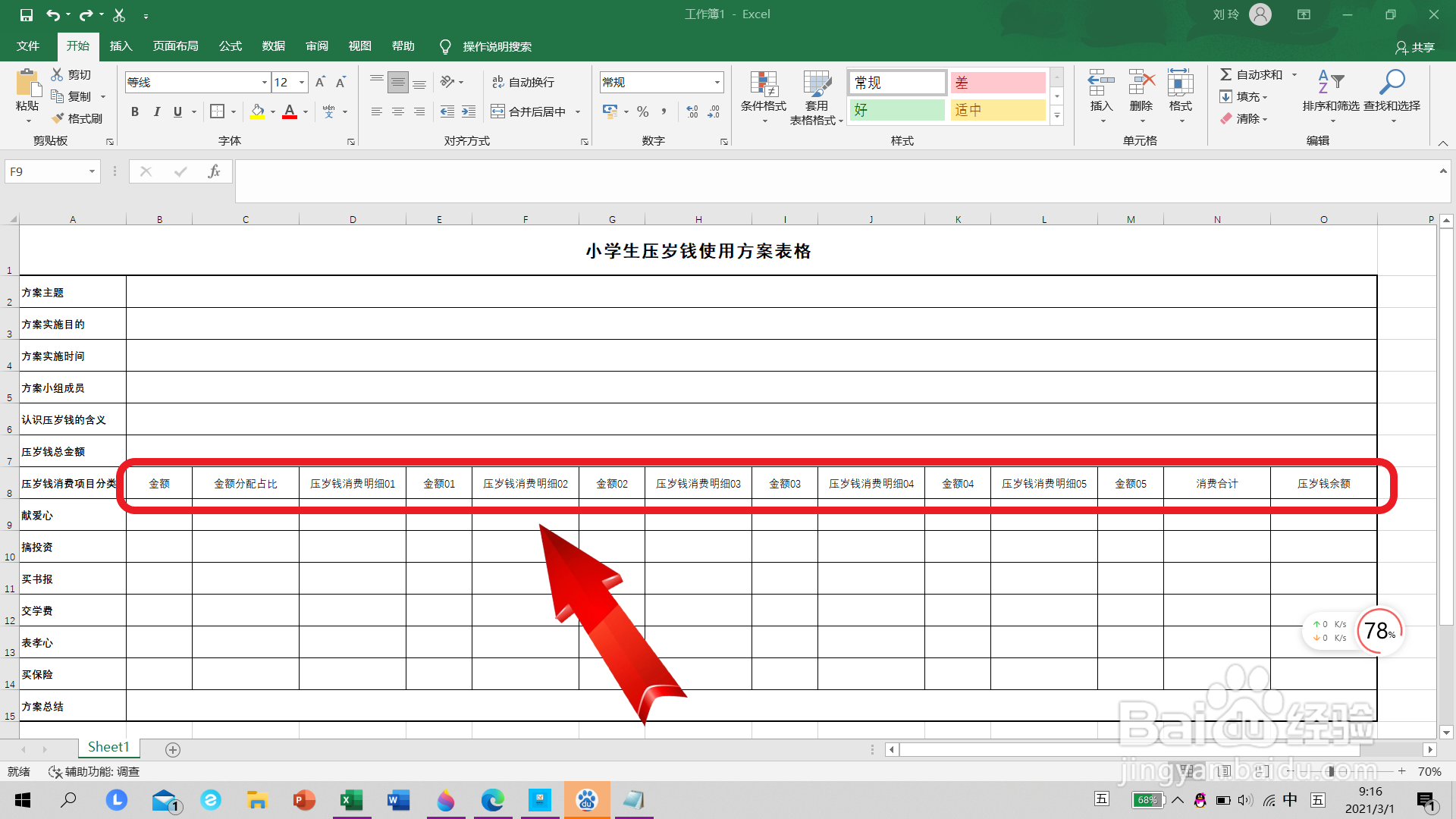Toggle Italic formatting
1456x819 pixels.
(156, 111)
